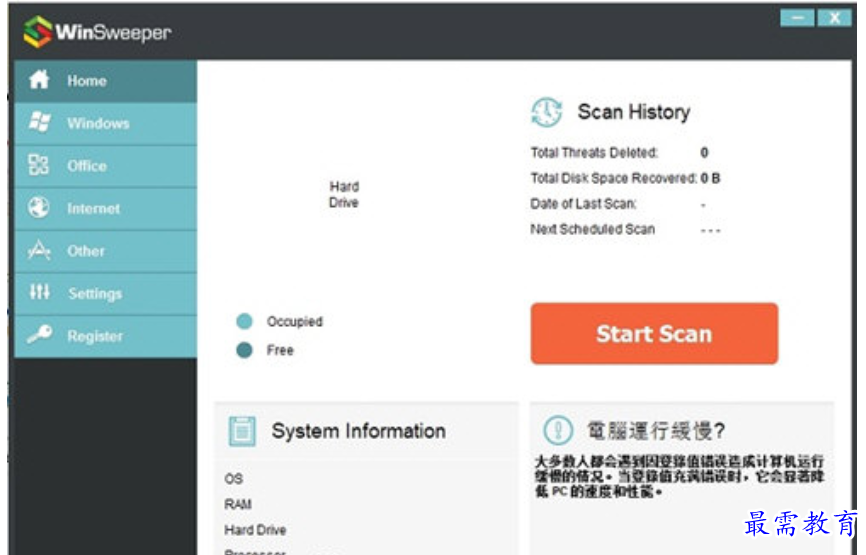The height and width of the screenshot is (555, 866).
Task: Click the OS row in System Information
Action: (x=234, y=479)
